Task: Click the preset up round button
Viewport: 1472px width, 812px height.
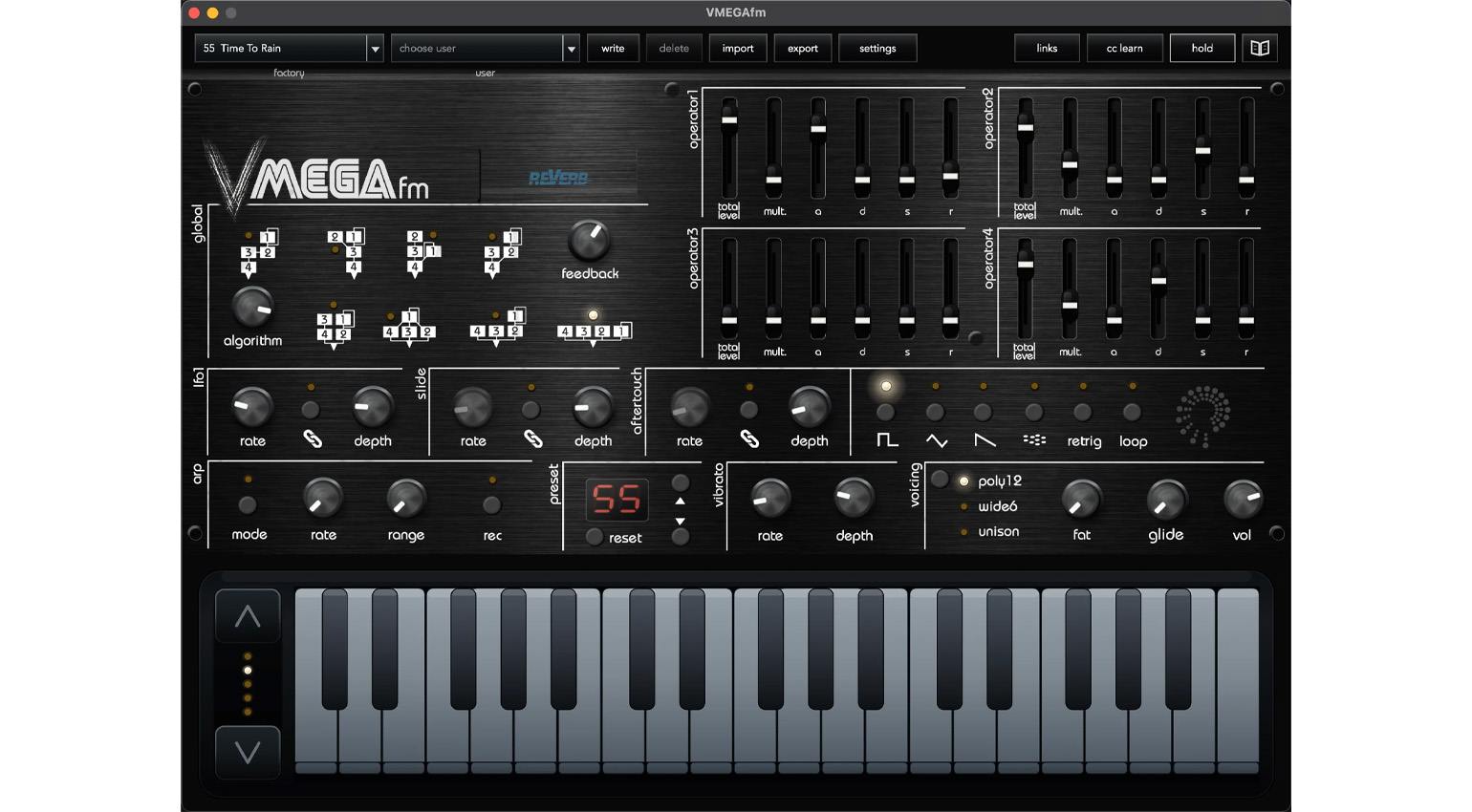Action: point(681,482)
